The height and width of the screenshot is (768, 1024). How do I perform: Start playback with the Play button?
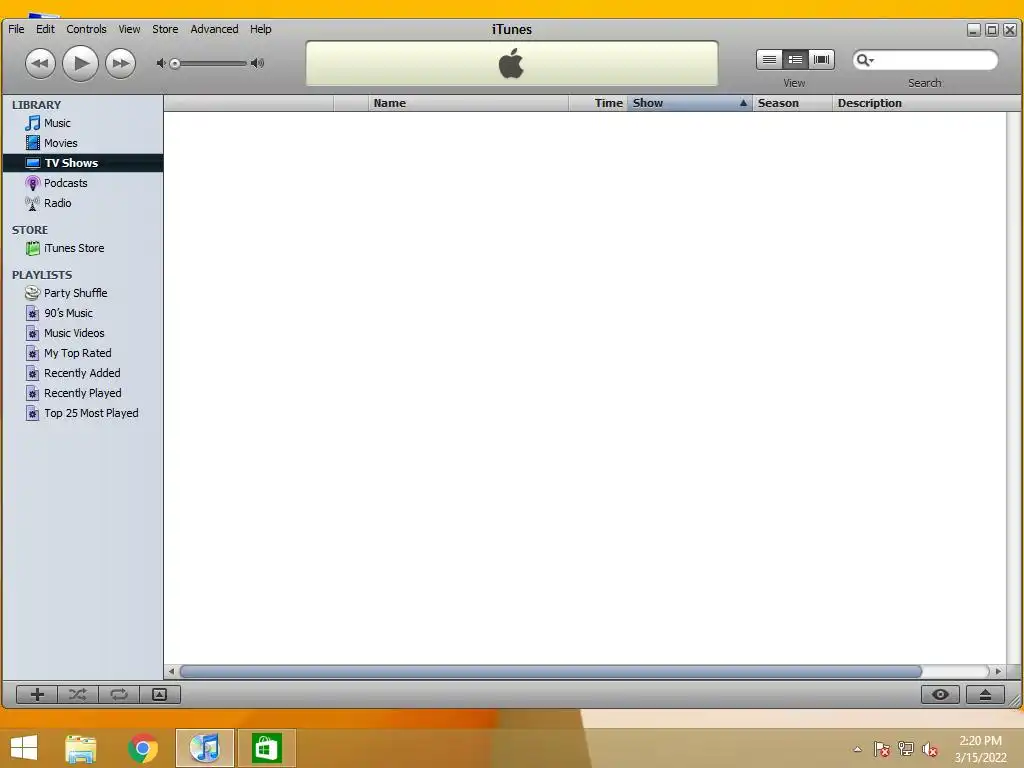tap(80, 63)
